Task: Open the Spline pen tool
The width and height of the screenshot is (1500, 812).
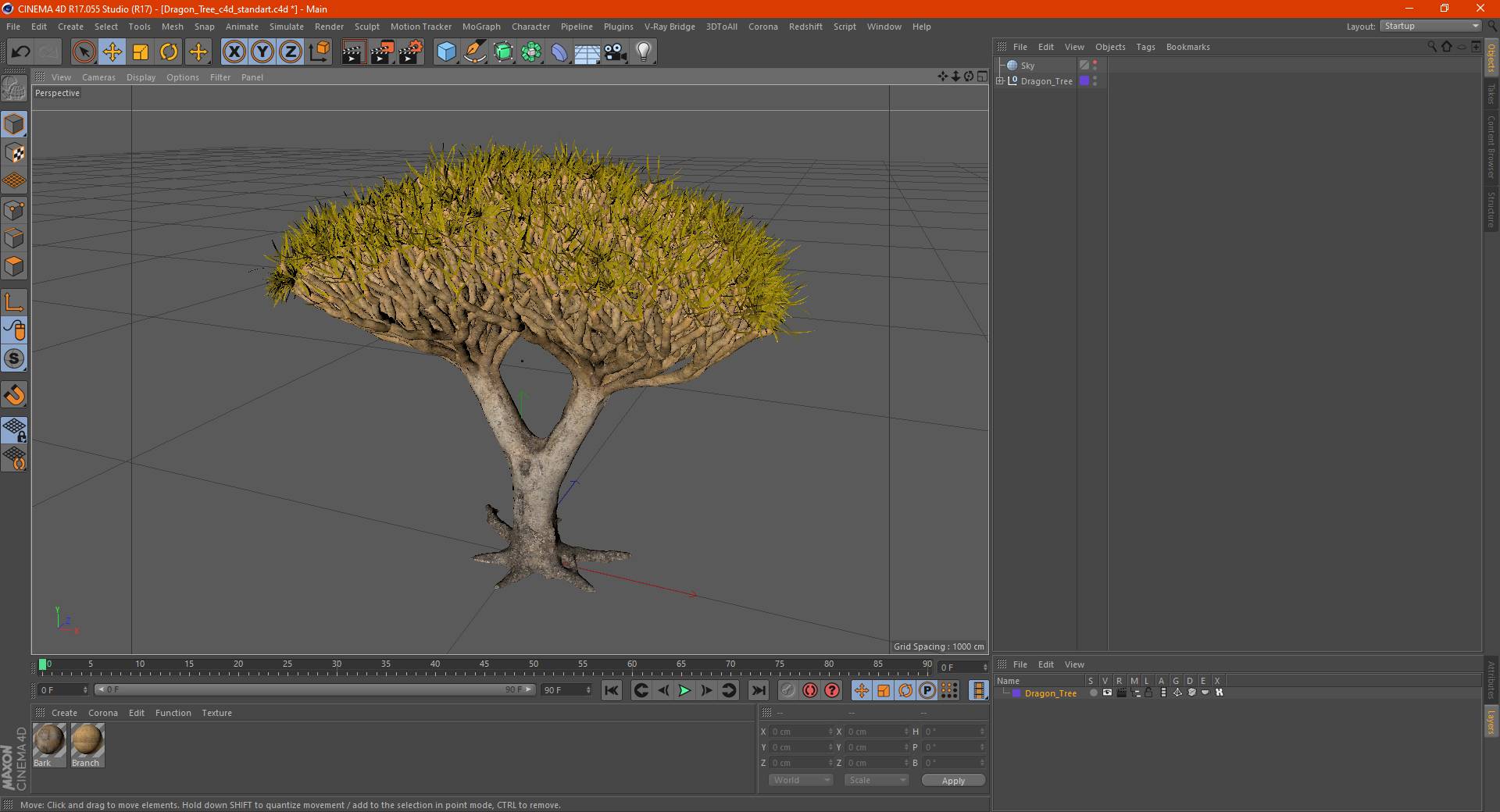Action: tap(475, 52)
